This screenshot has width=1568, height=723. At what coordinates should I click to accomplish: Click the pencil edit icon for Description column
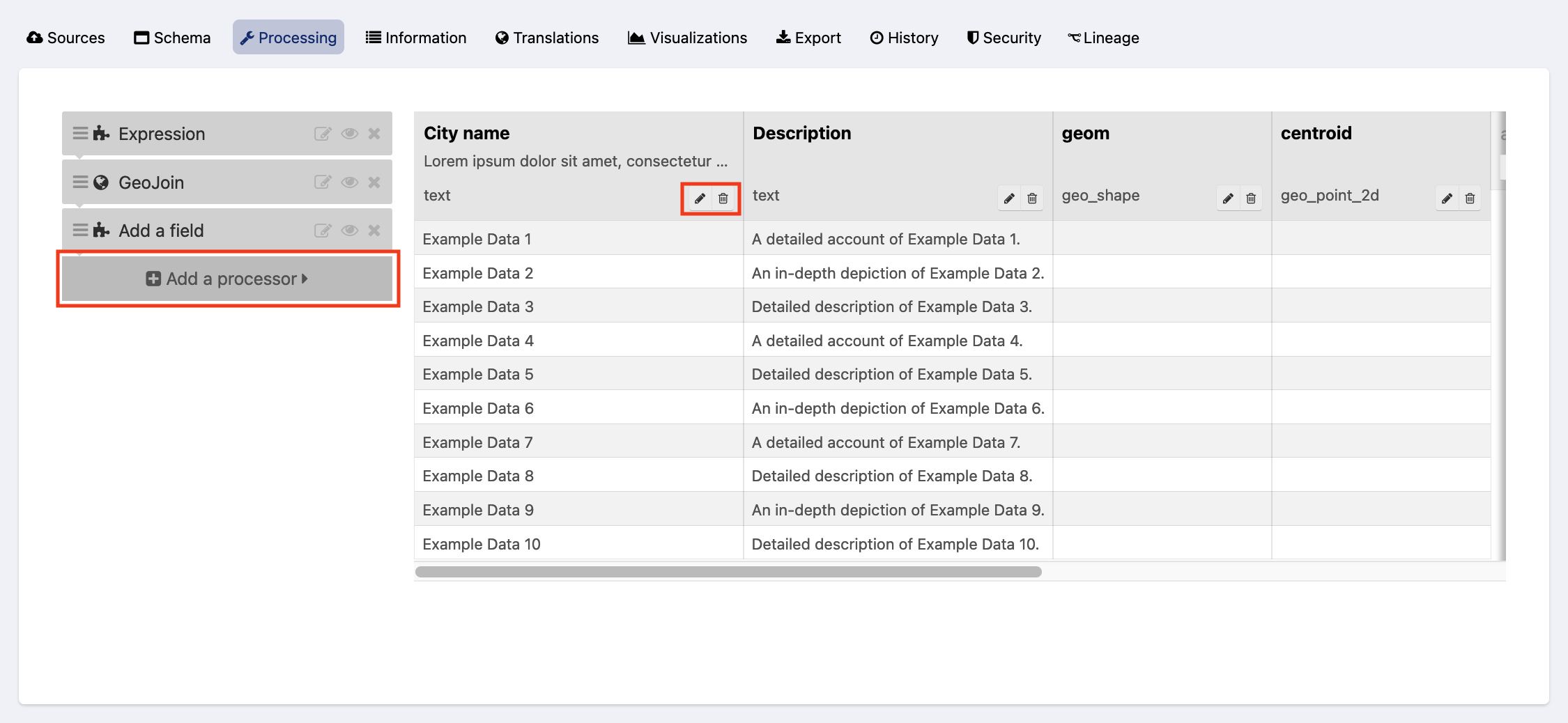click(1009, 199)
